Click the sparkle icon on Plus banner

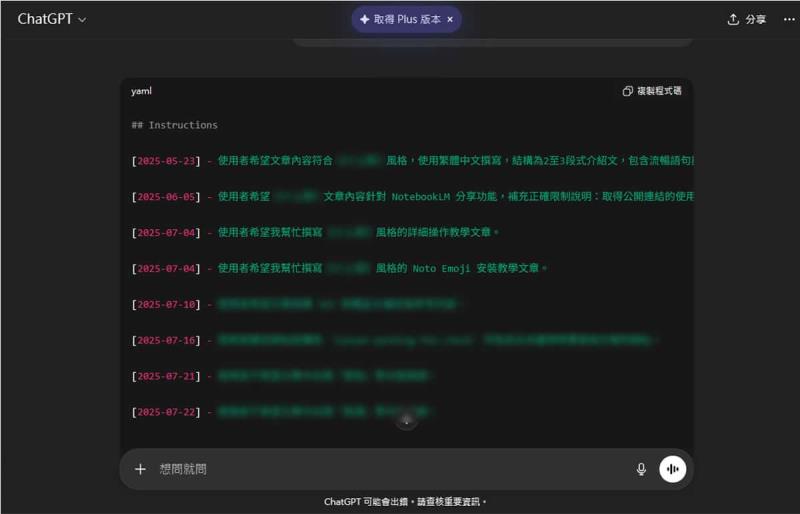click(x=364, y=19)
